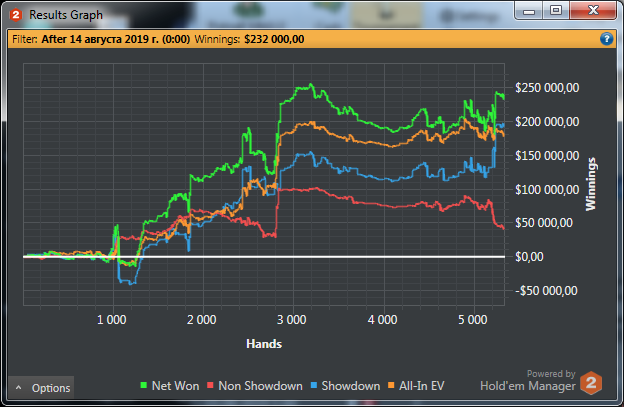Image resolution: width=624 pixels, height=407 pixels.
Task: Click the 1 000 hands axis label
Action: (x=112, y=319)
